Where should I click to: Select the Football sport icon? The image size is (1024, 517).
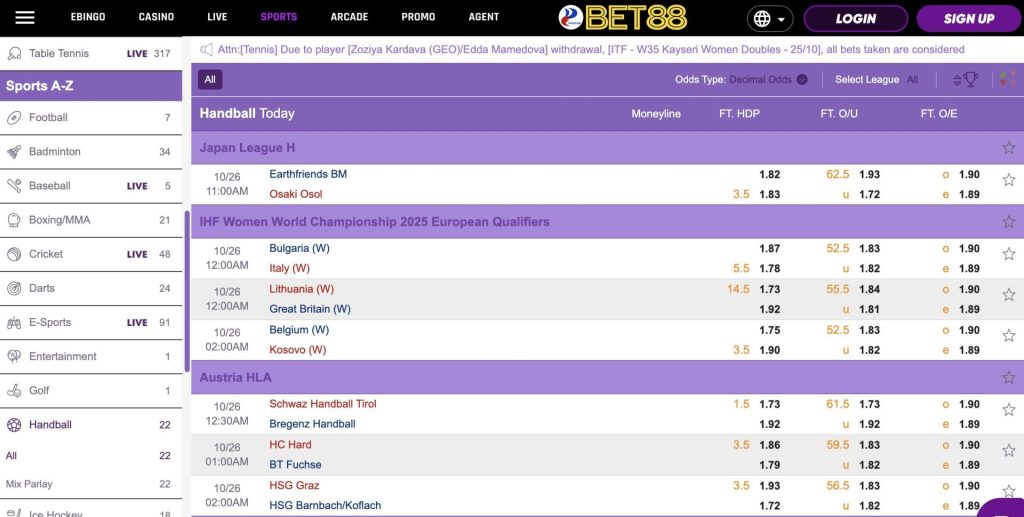click(x=14, y=118)
